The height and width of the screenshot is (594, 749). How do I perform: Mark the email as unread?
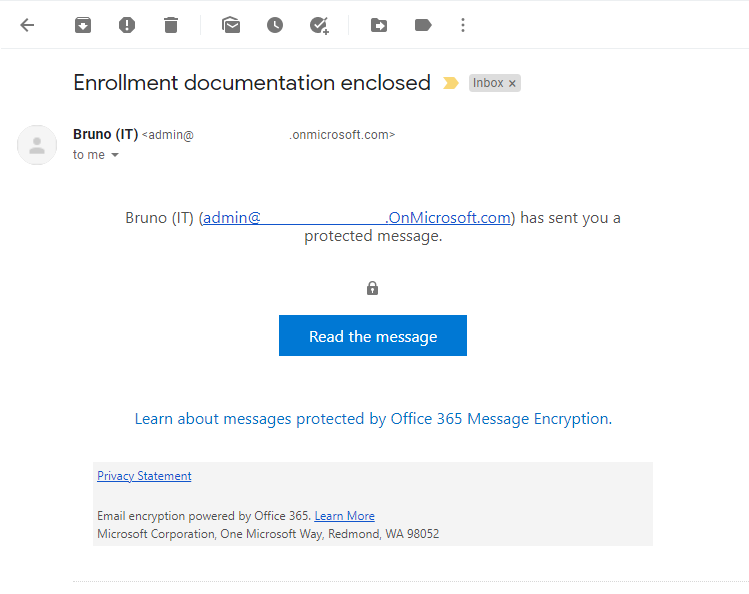(x=231, y=25)
